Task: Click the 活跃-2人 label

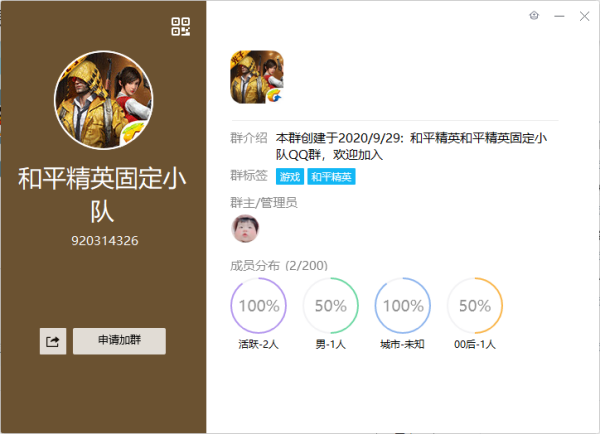Action: [x=258, y=344]
